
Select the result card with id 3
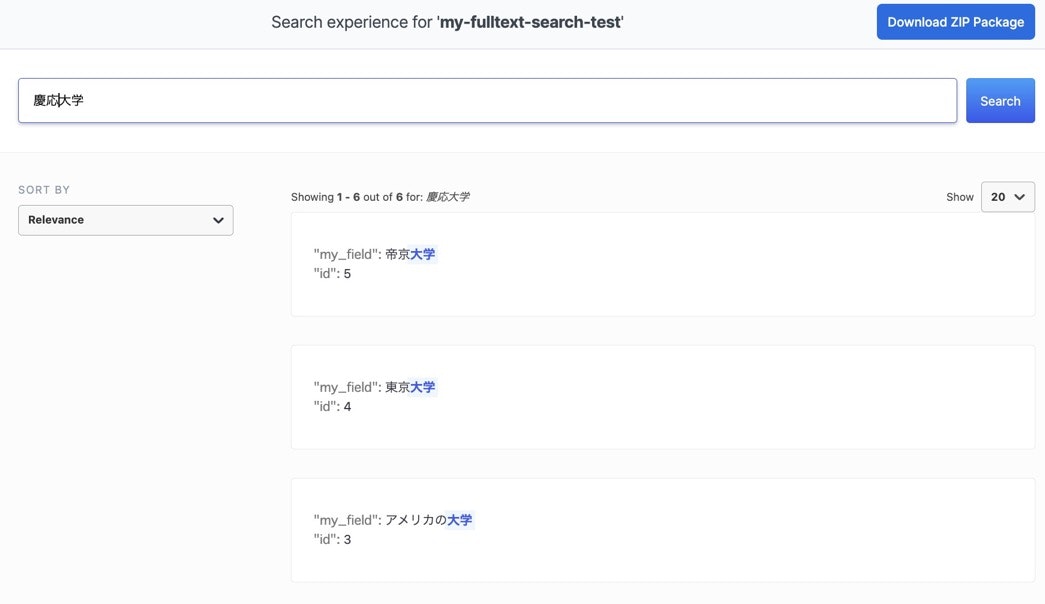point(662,530)
